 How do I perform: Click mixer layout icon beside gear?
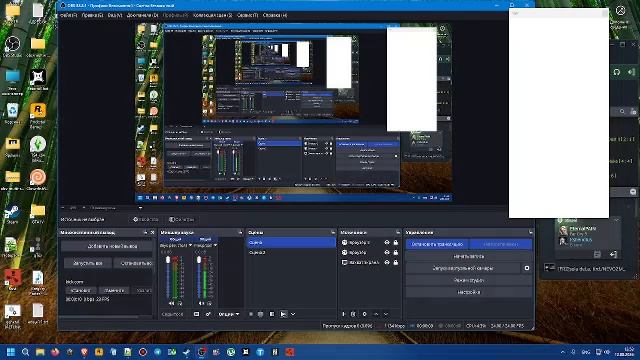tap(196, 314)
